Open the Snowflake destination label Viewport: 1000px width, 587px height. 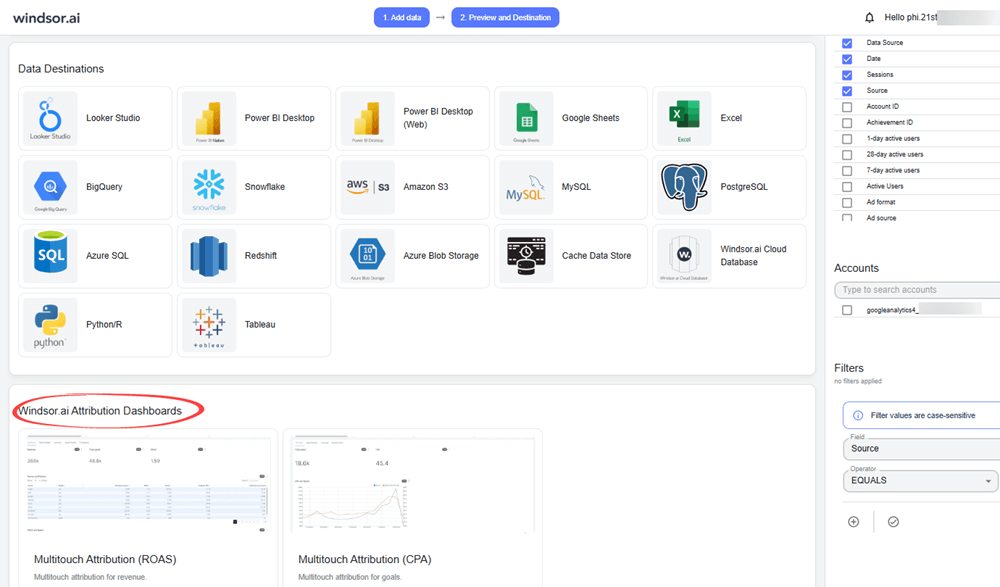click(x=265, y=187)
